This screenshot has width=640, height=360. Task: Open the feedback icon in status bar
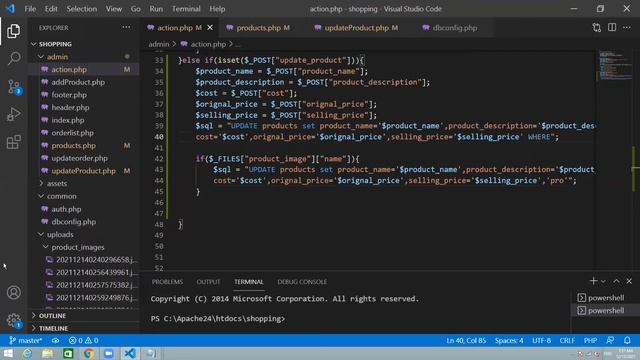610,340
